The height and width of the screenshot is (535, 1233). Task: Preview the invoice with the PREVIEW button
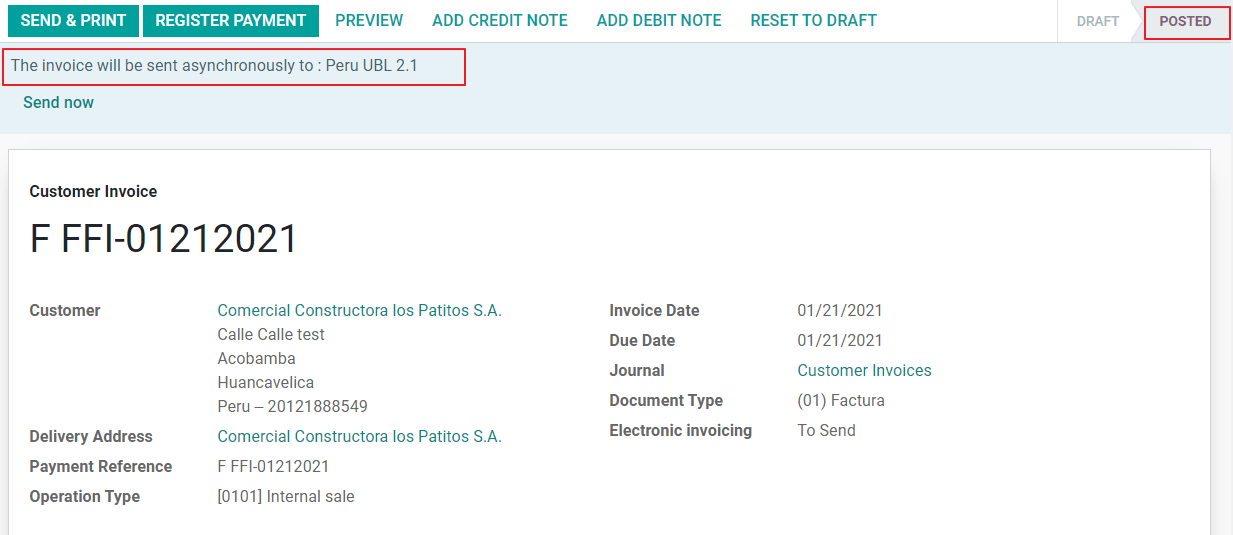(369, 21)
